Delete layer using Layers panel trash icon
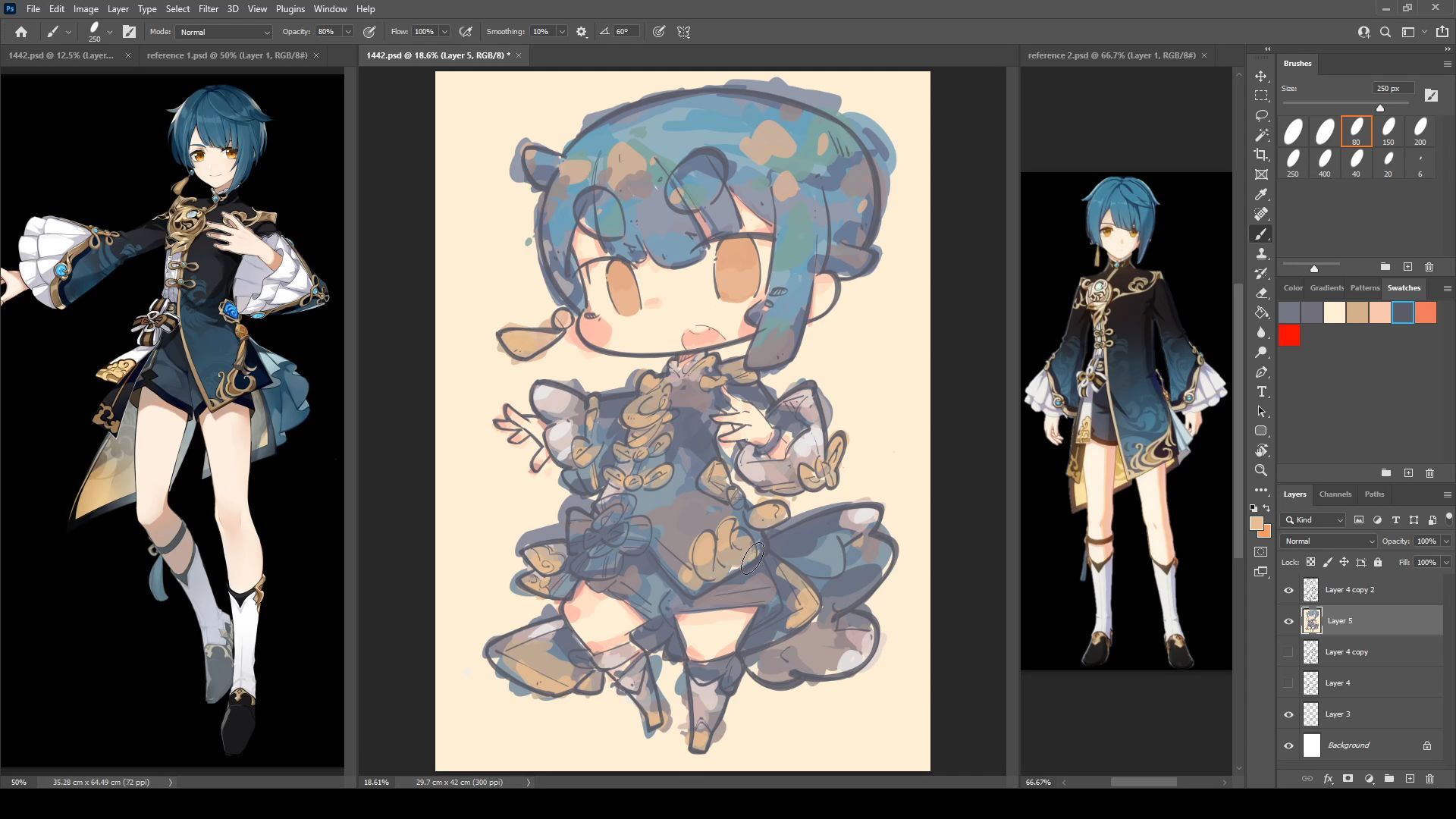1456x819 pixels. pos(1429,779)
